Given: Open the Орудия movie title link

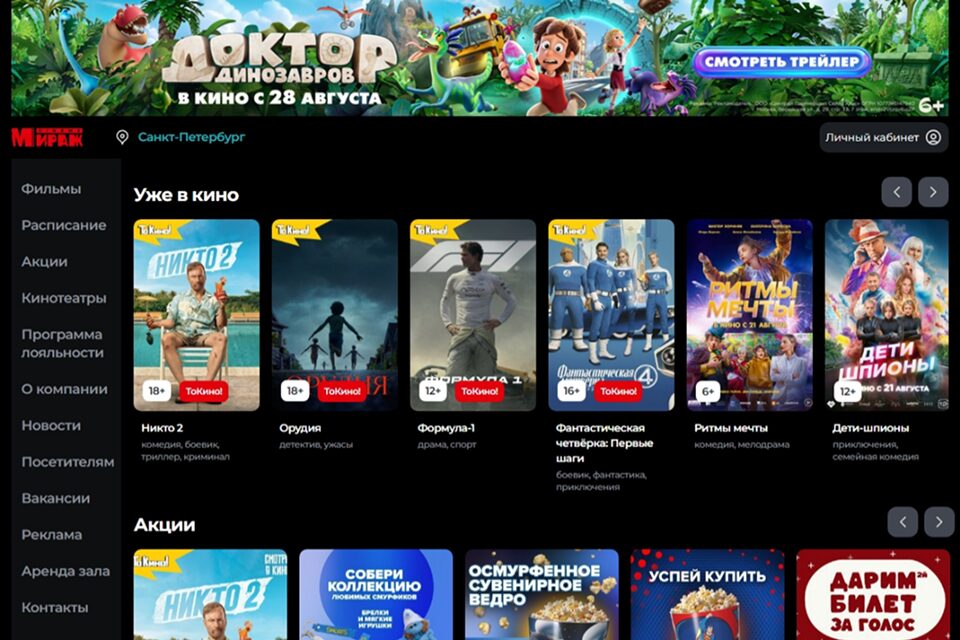Looking at the screenshot, I should click(x=300, y=428).
